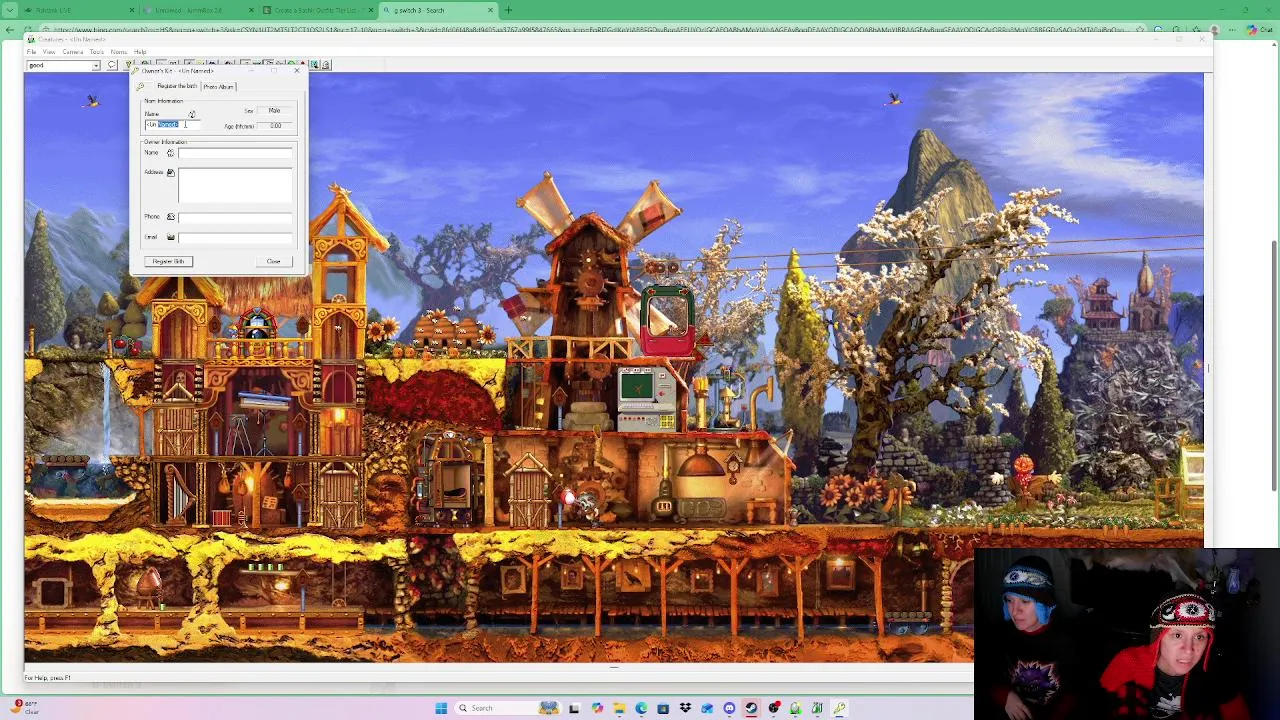Image resolution: width=1280 pixels, height=720 pixels.
Task: Open the Camera menu
Action: coord(73,52)
